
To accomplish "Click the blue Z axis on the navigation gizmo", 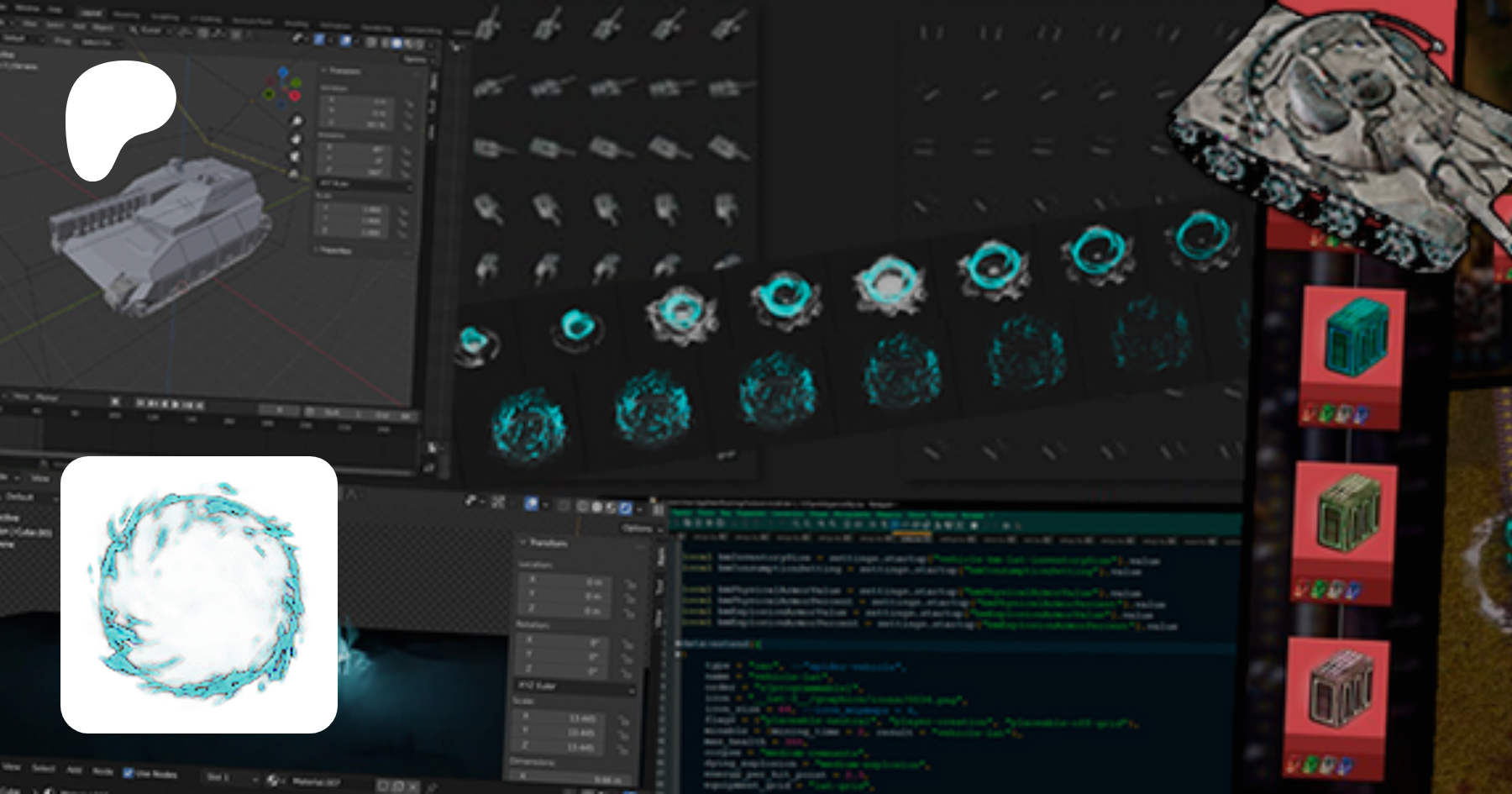I will pos(283,73).
